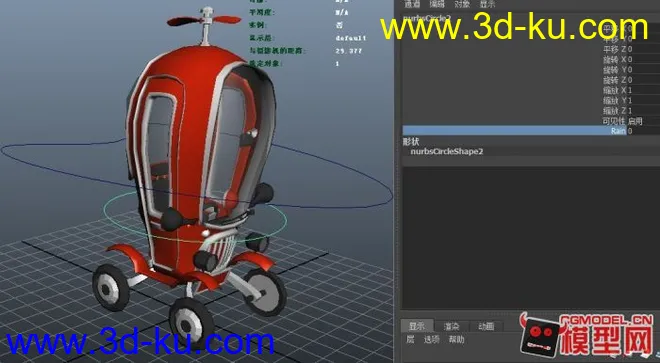Image resolution: width=660 pixels, height=363 pixels.
Task: Switch to the 动画 layer tab
Action: [x=486, y=326]
